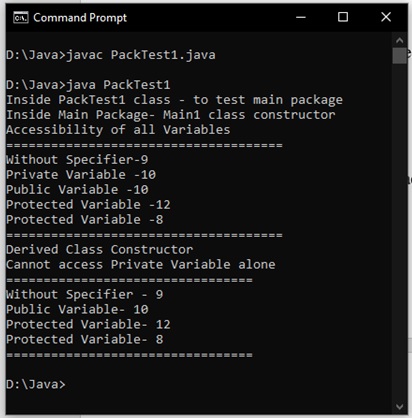The width and height of the screenshot is (412, 418).
Task: Click the vertical scrollbar thumb
Action: click(x=399, y=55)
